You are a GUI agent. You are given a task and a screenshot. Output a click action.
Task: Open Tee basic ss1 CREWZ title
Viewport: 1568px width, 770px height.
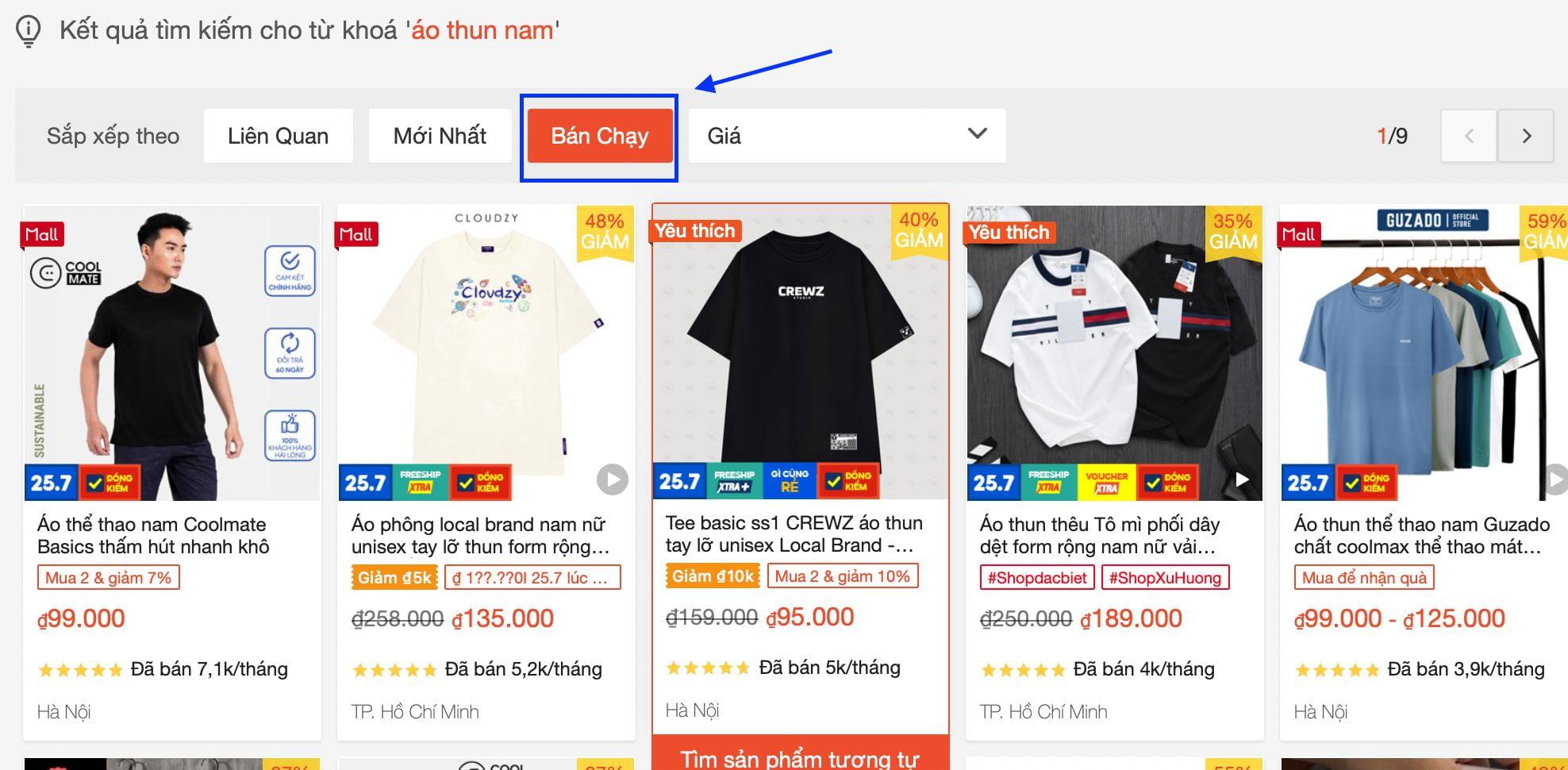[x=794, y=534]
